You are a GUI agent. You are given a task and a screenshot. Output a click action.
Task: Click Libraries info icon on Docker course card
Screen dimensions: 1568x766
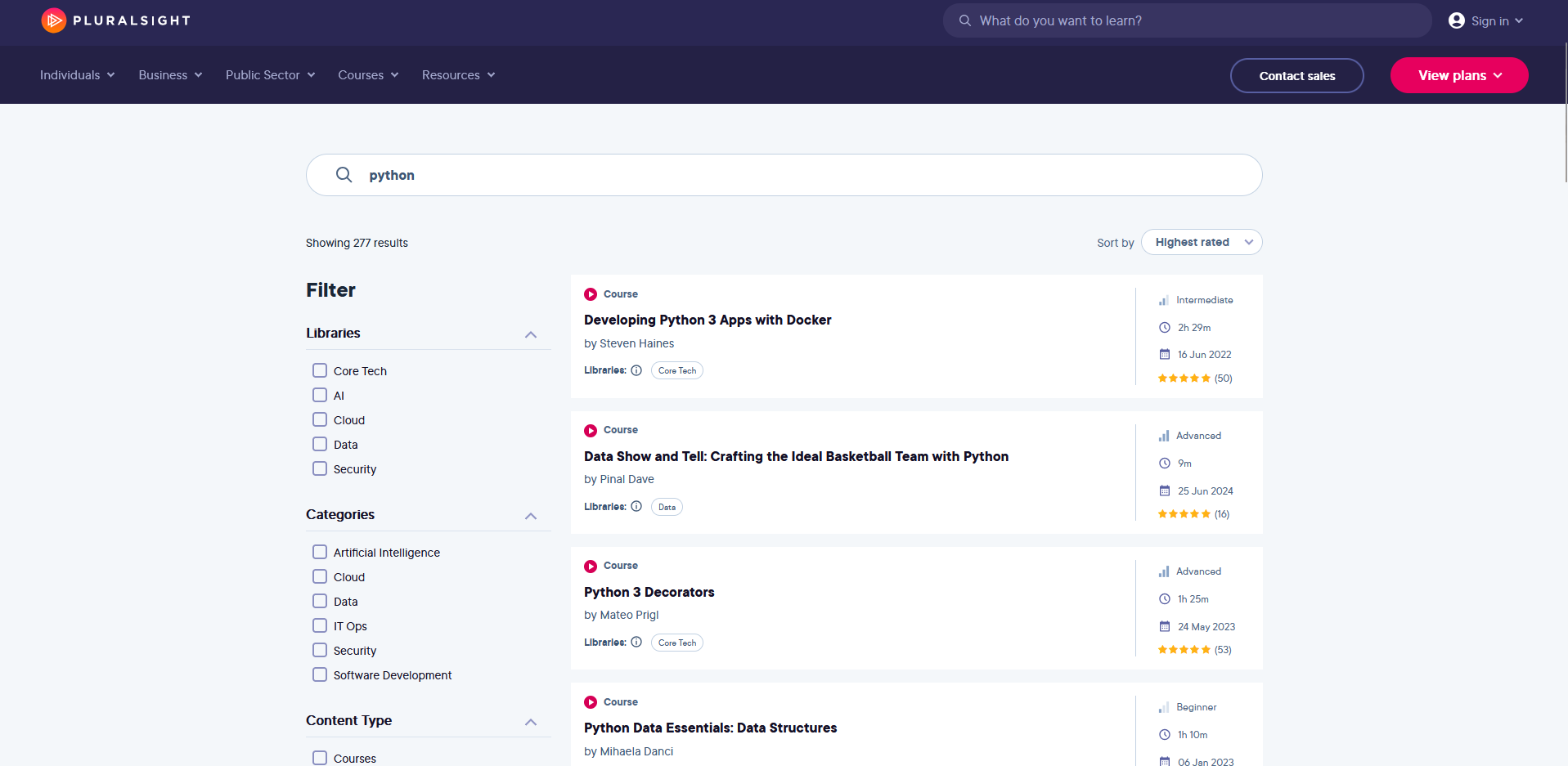pos(636,370)
